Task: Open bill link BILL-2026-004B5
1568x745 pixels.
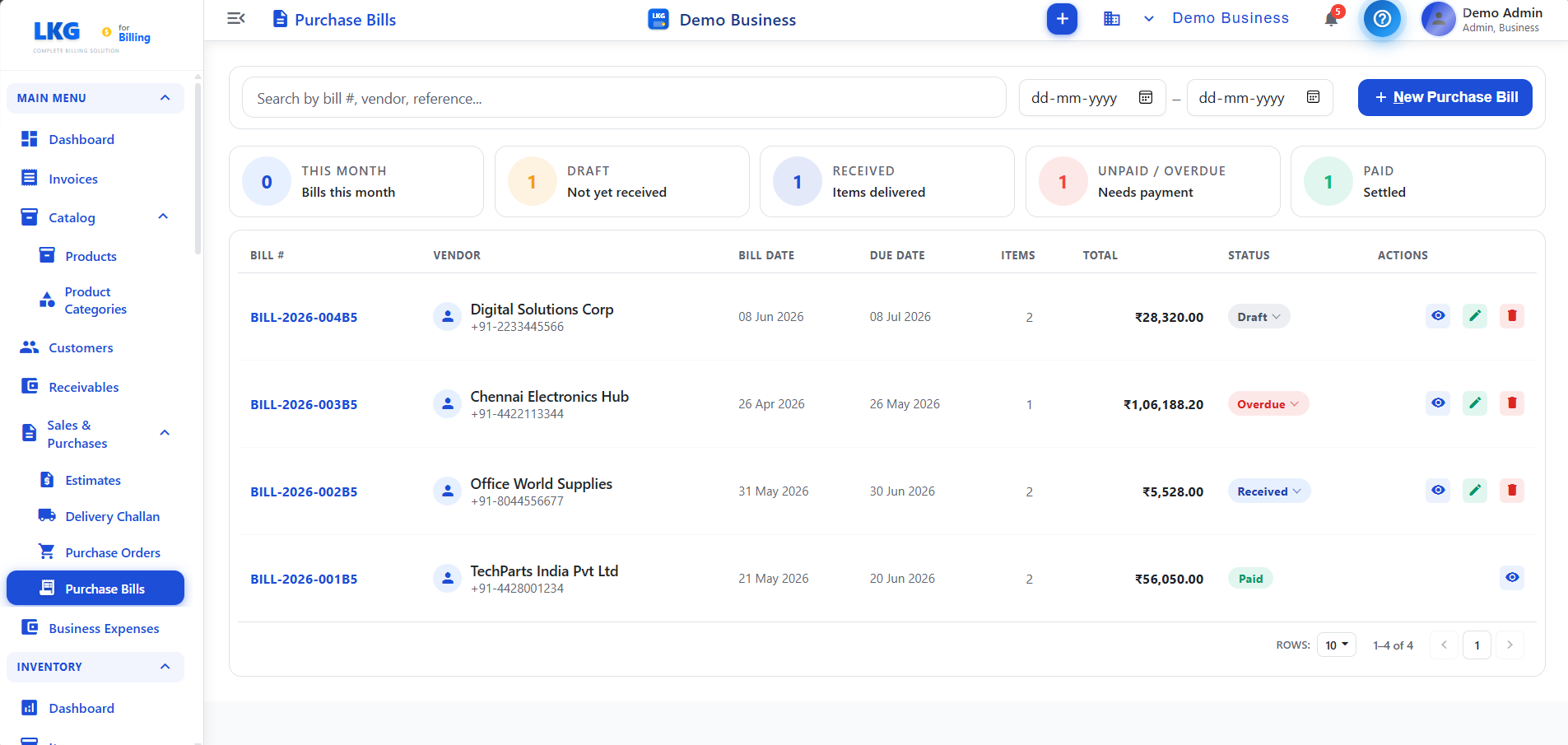Action: [304, 317]
